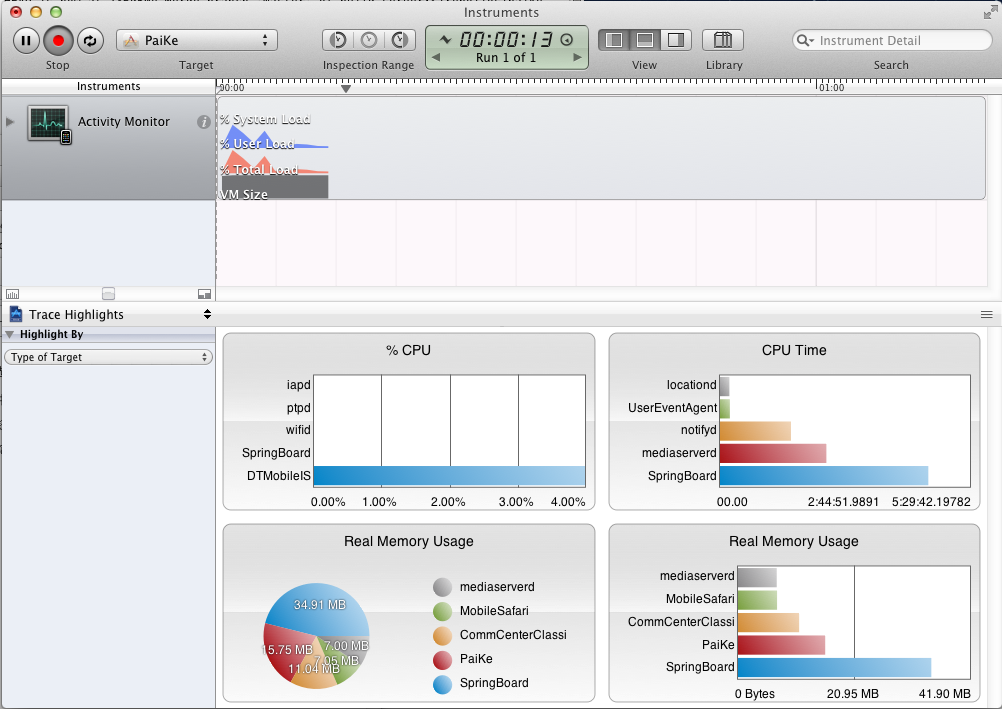The image size is (1002, 709).
Task: Open the Library panel
Action: (x=723, y=40)
